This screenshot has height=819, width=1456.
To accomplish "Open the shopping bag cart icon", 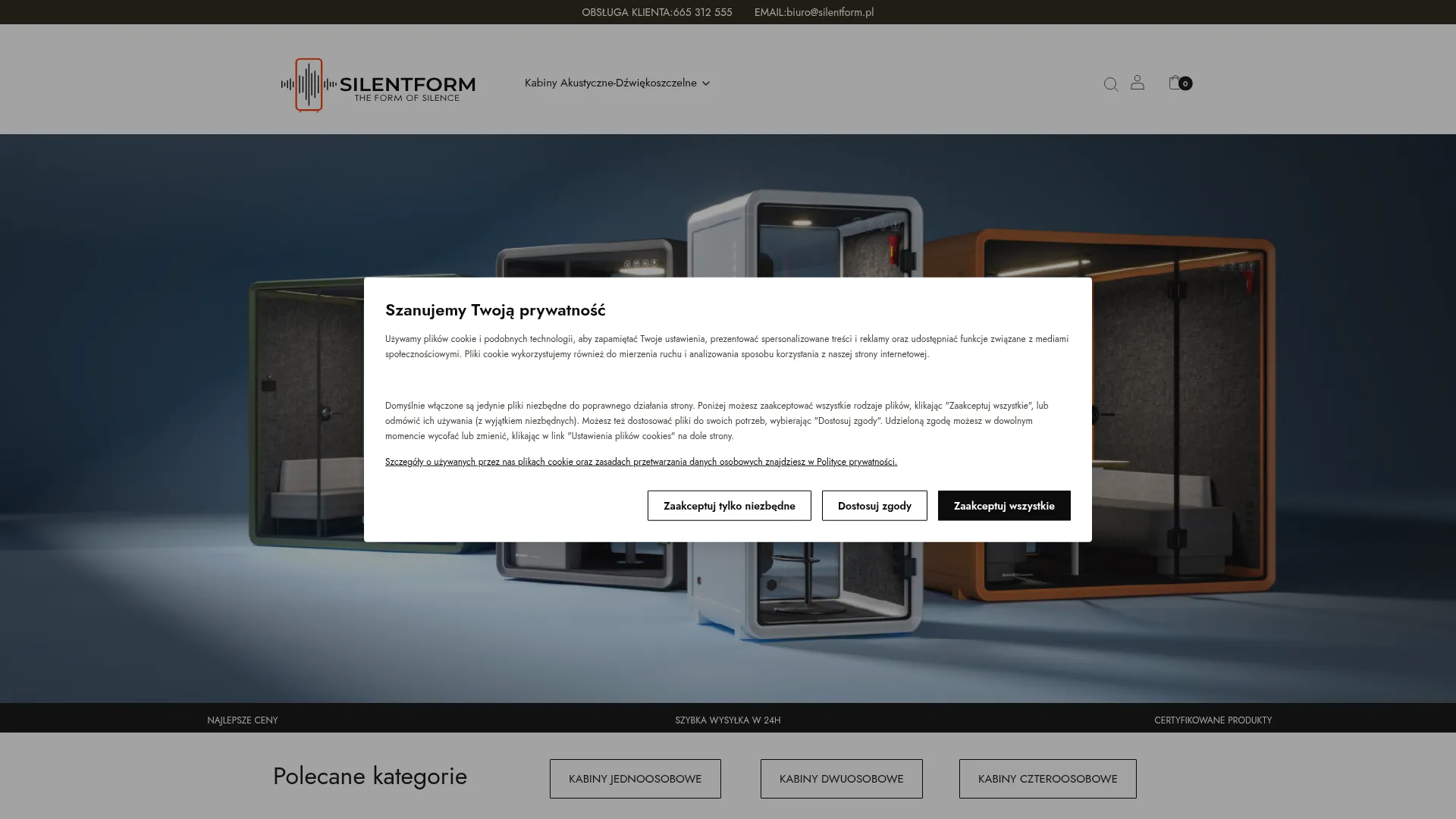I will tap(1174, 83).
